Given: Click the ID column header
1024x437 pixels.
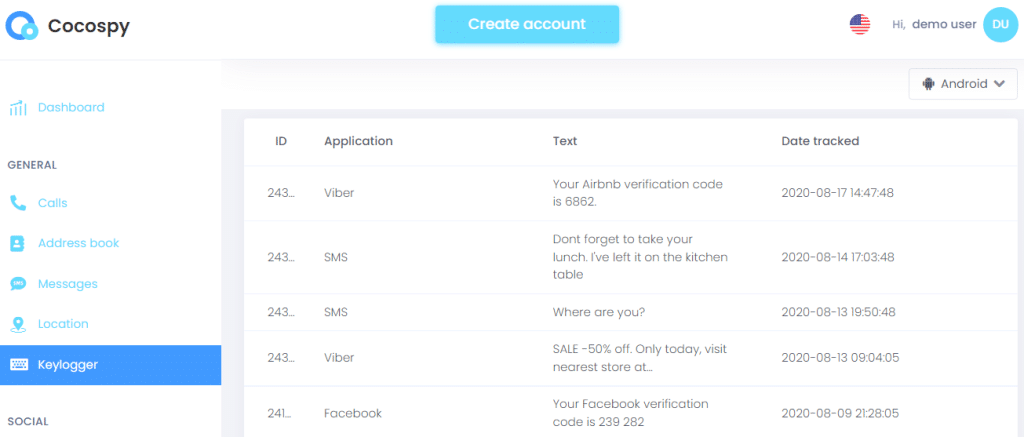Looking at the screenshot, I should [281, 141].
